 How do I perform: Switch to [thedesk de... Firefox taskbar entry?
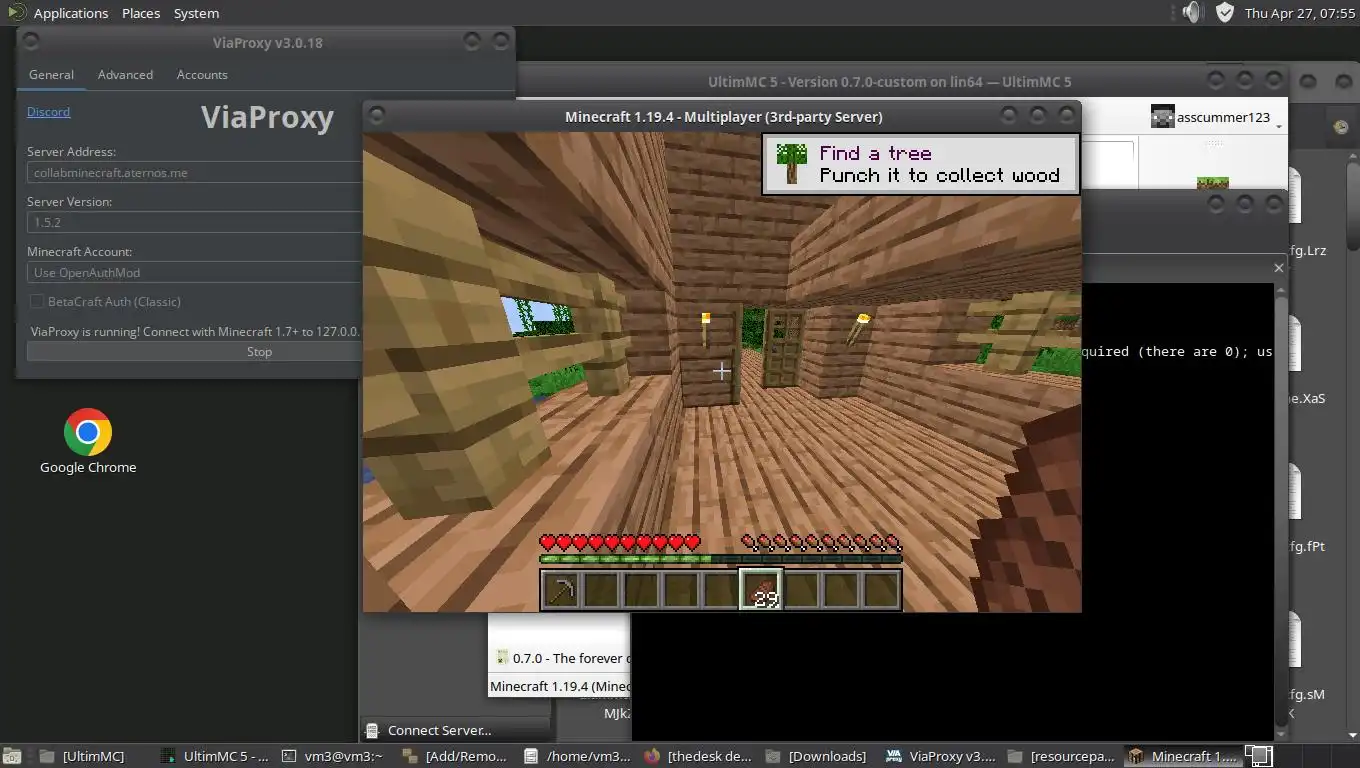[699, 756]
